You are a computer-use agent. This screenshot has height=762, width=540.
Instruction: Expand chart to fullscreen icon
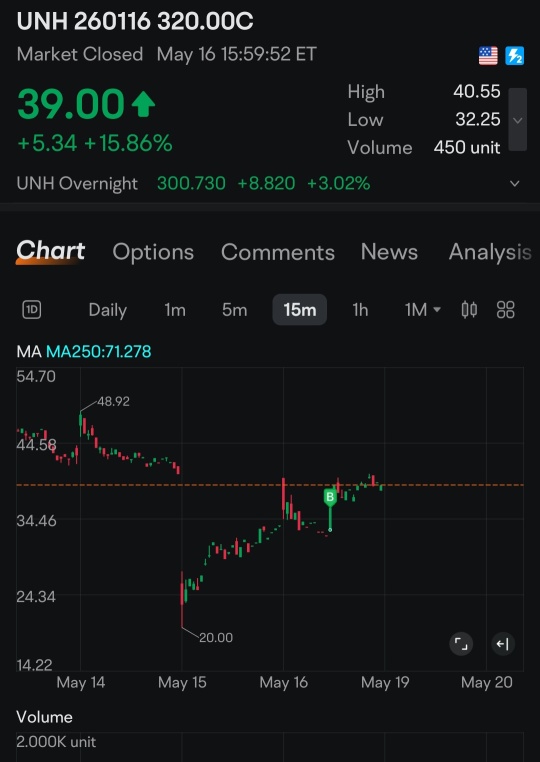461,644
